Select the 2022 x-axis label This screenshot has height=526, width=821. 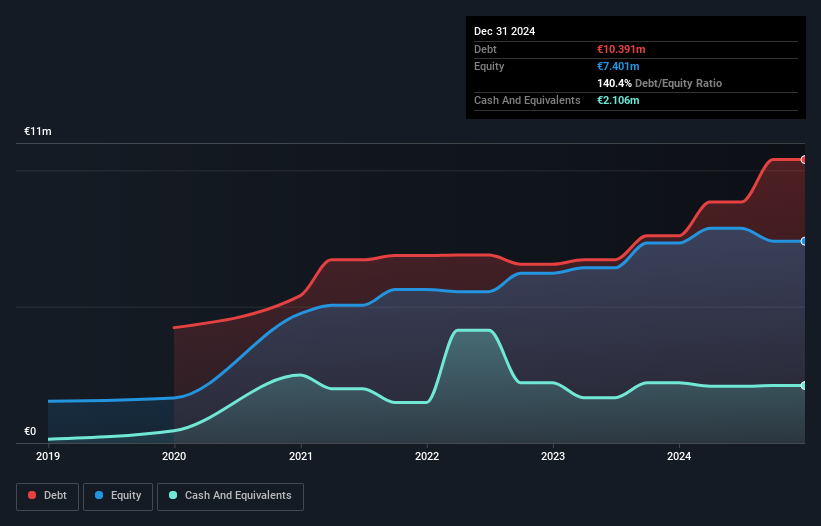click(x=427, y=456)
